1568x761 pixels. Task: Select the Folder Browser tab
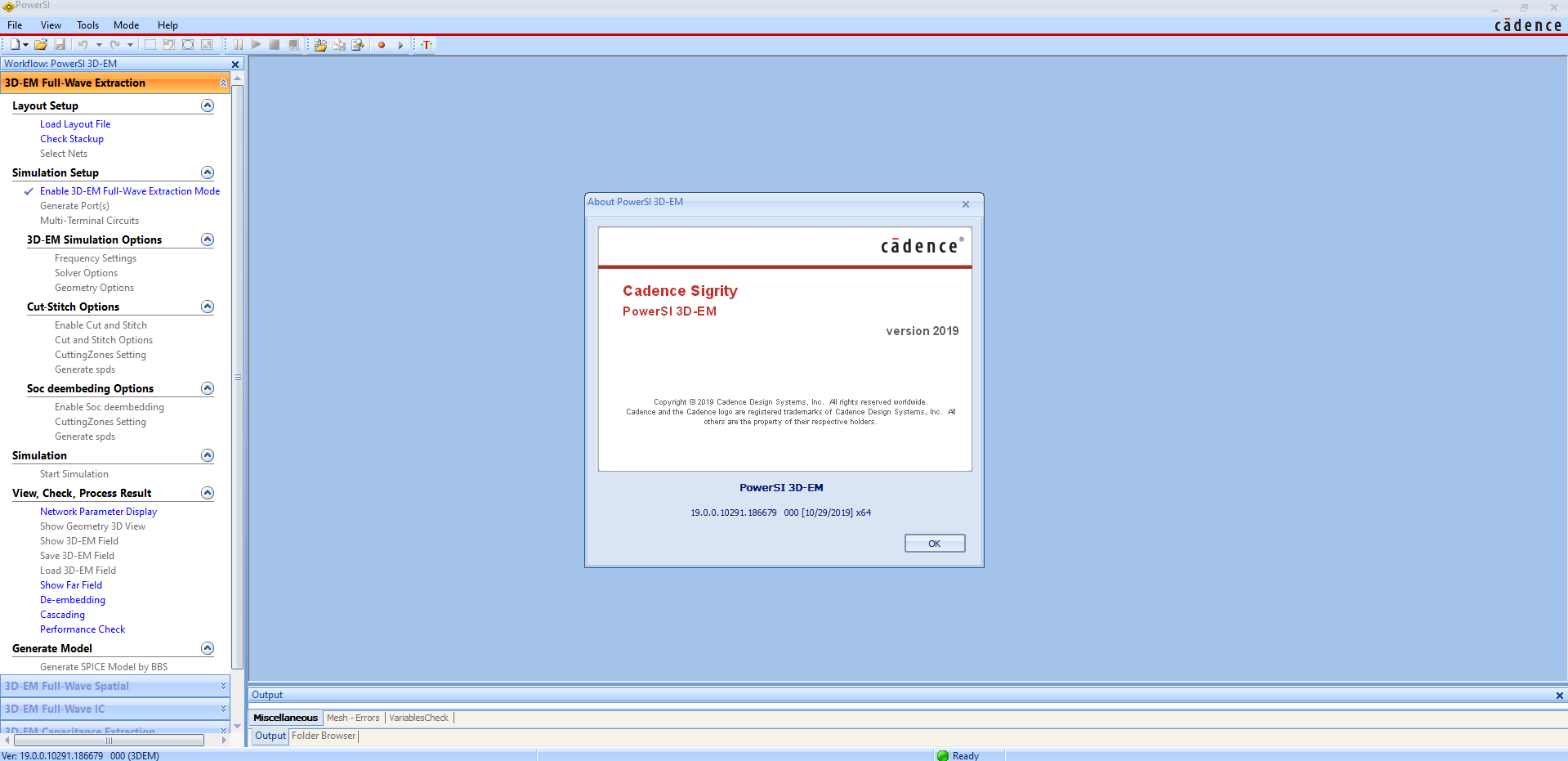click(x=324, y=736)
